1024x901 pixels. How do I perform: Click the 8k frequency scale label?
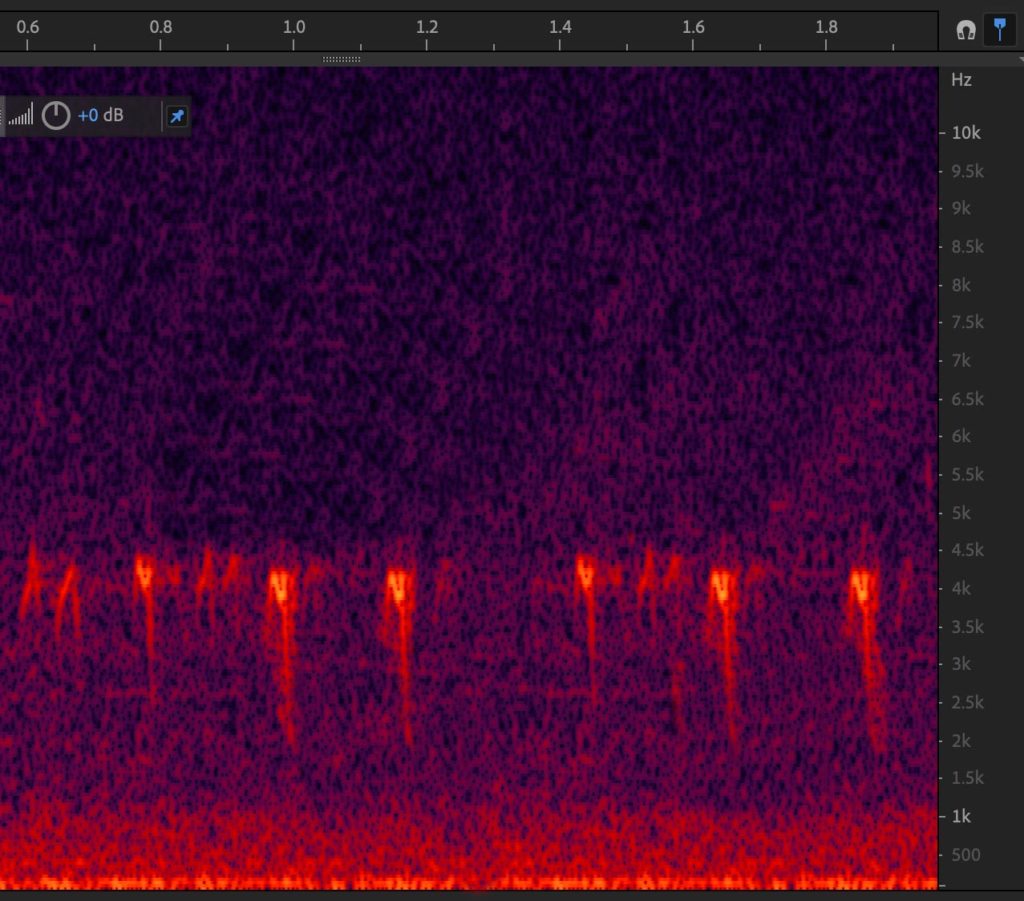961,285
